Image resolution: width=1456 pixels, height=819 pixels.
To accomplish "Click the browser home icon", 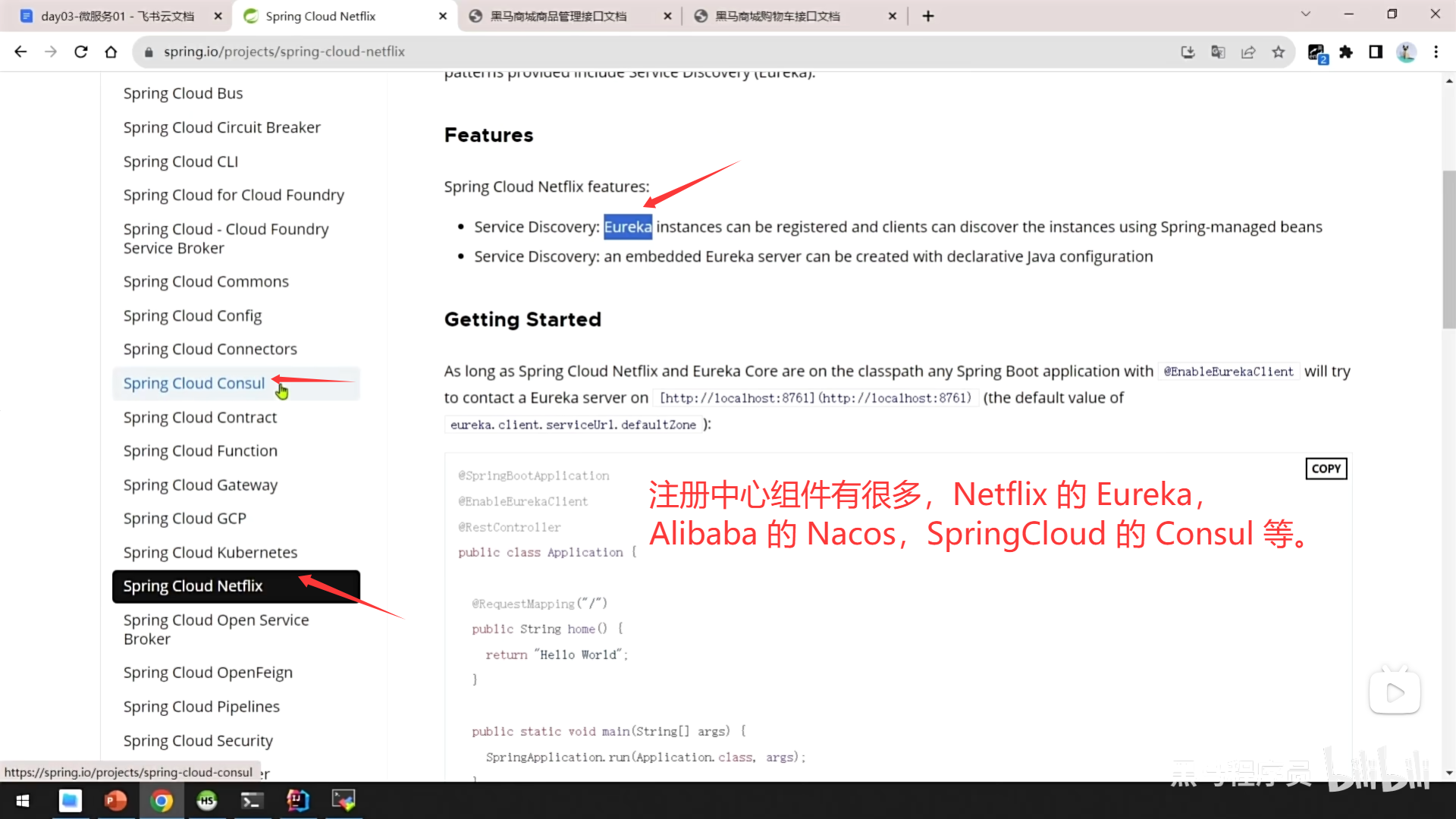I will pos(111,52).
